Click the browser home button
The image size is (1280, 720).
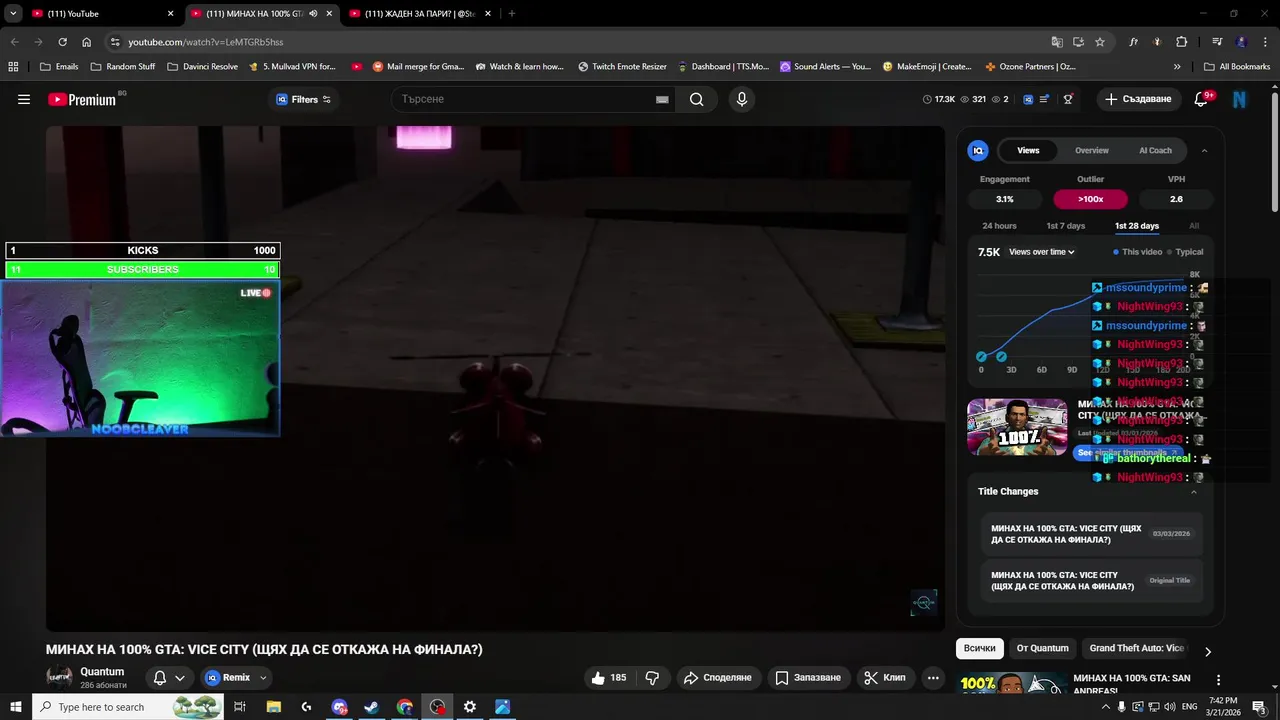point(86,42)
